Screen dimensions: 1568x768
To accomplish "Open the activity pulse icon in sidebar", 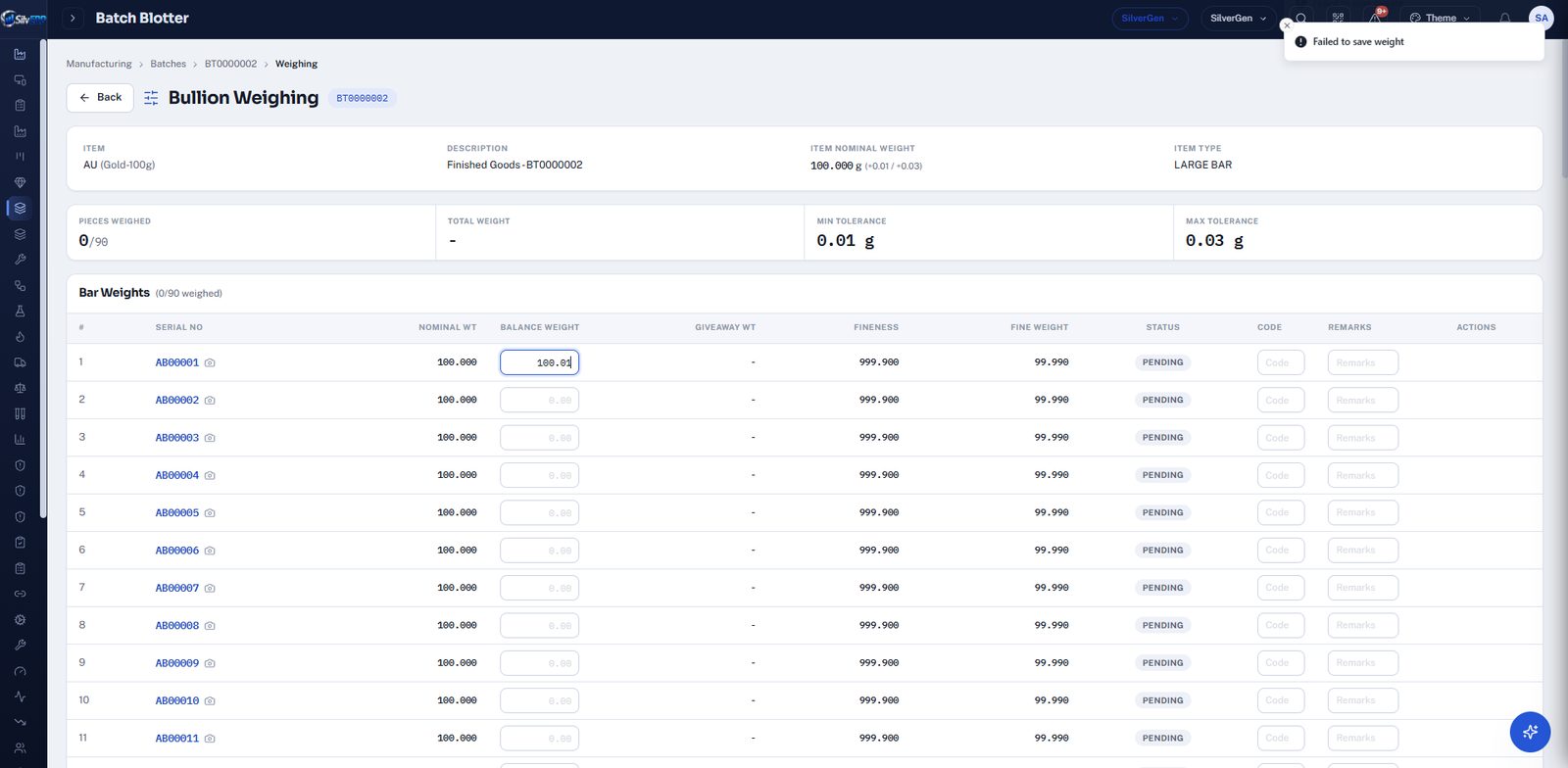I will click(20, 696).
